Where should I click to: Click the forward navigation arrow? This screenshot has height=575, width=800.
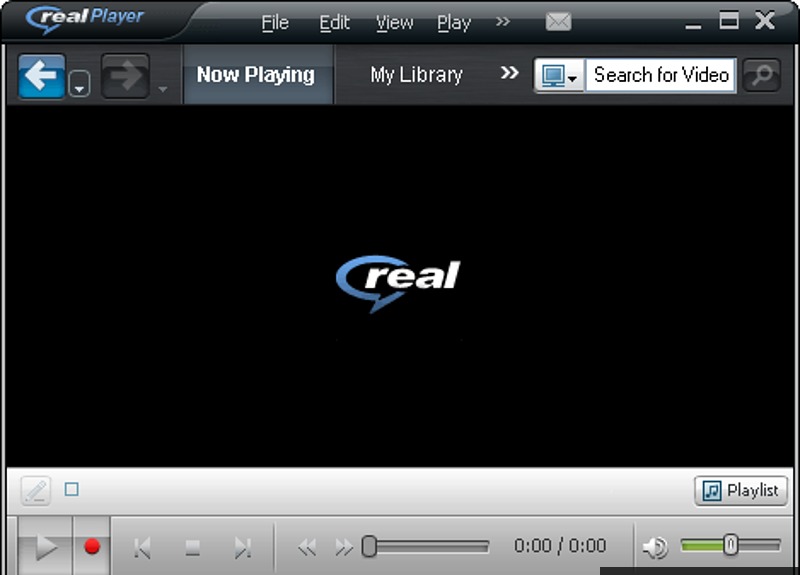point(125,76)
